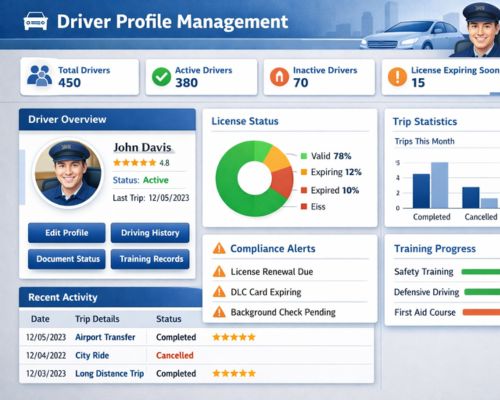This screenshot has height=400, width=500.
Task: Open Training Records
Action: (x=150, y=259)
